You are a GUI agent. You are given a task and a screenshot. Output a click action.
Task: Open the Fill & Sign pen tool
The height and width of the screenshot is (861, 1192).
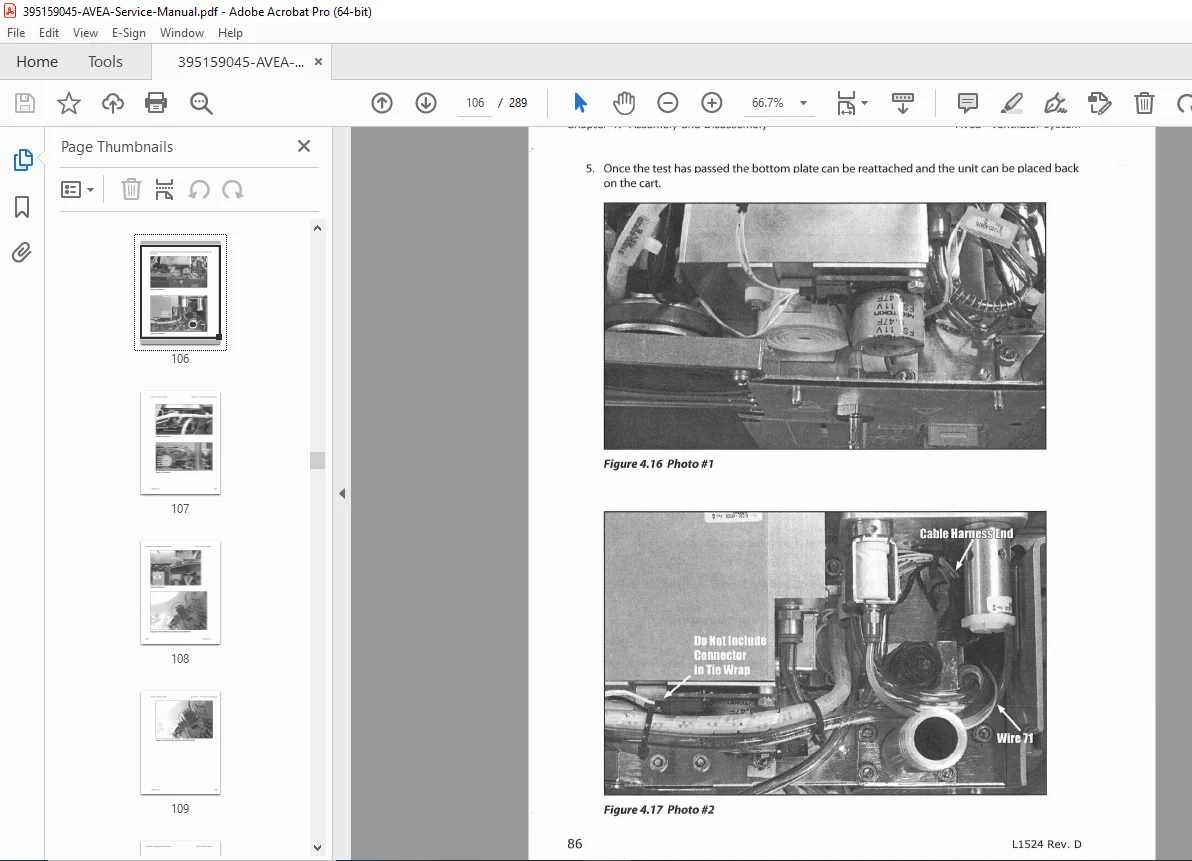click(x=1055, y=103)
